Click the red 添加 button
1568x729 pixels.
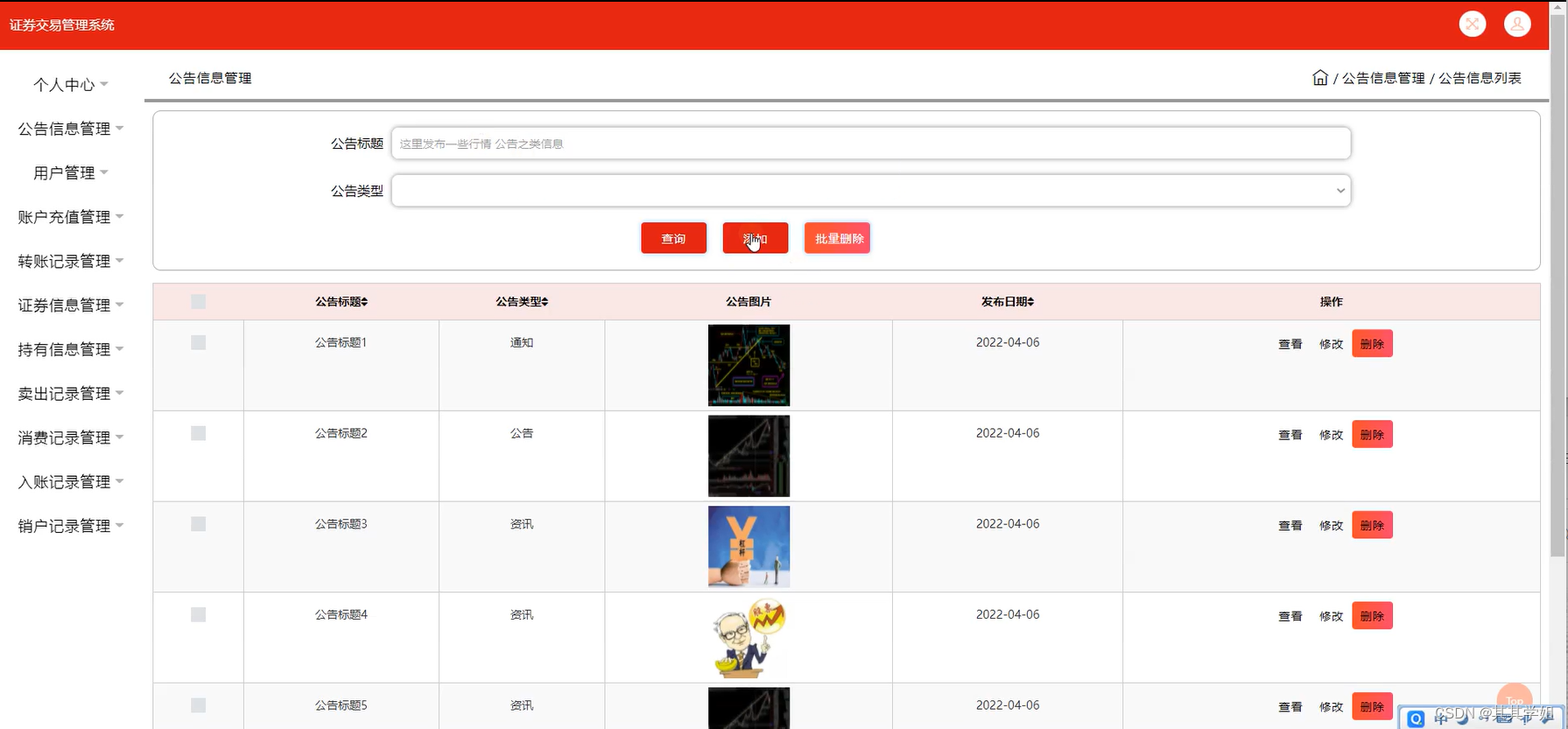[755, 238]
